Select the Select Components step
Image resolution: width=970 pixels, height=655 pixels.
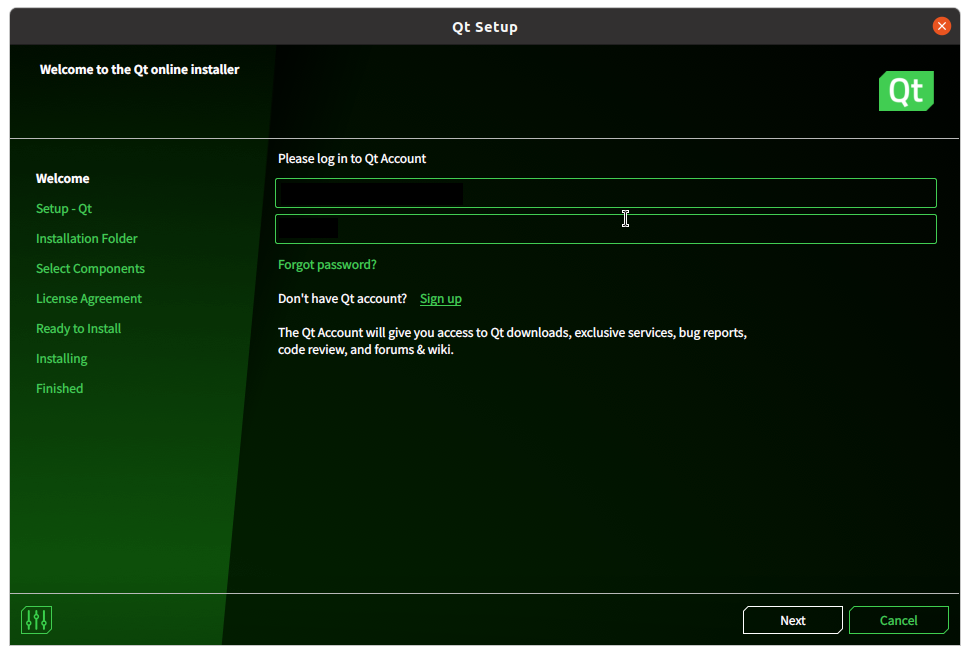(x=90, y=268)
